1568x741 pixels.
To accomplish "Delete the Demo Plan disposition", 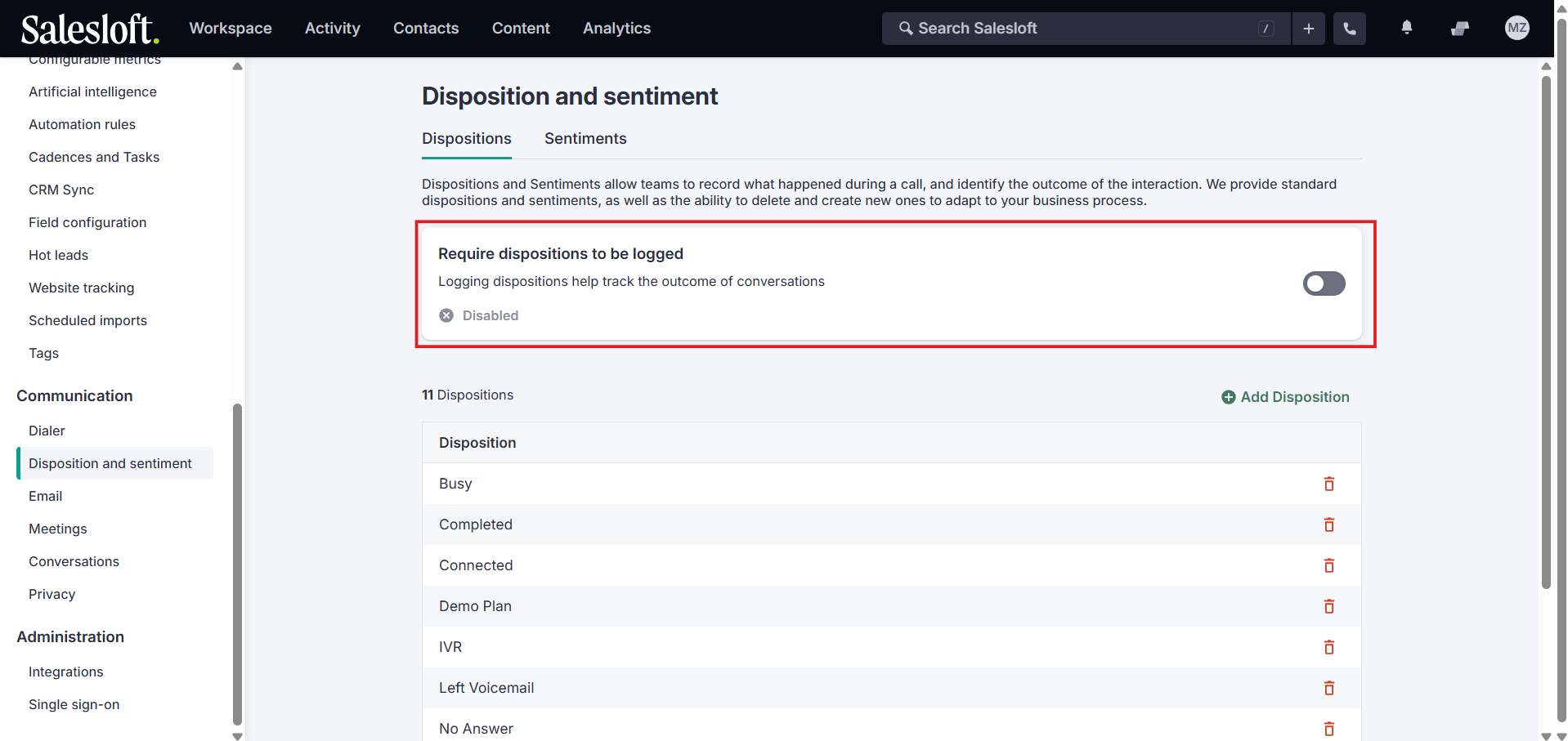I will 1329,606.
